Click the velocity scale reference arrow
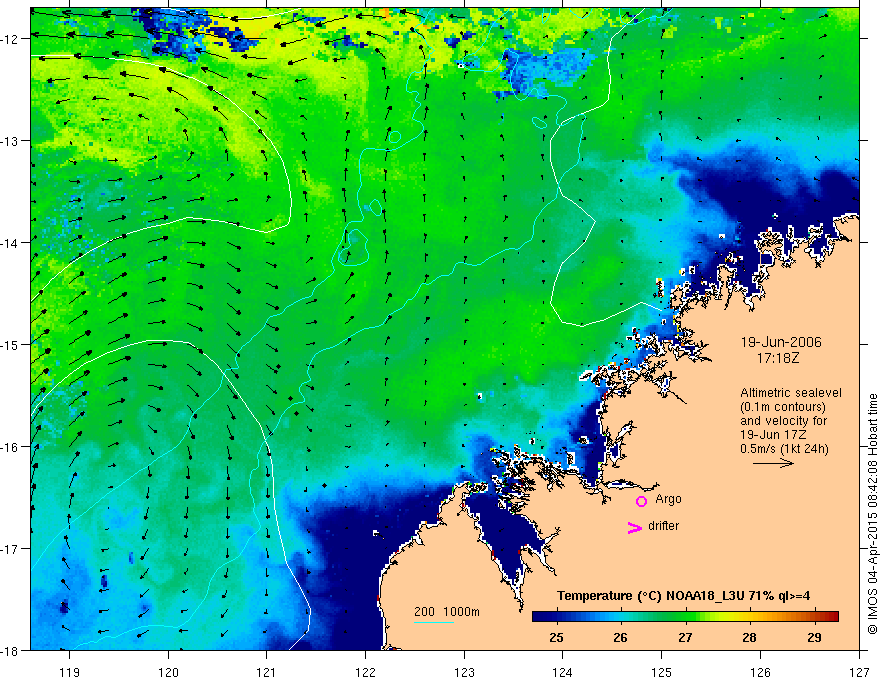 coord(773,463)
